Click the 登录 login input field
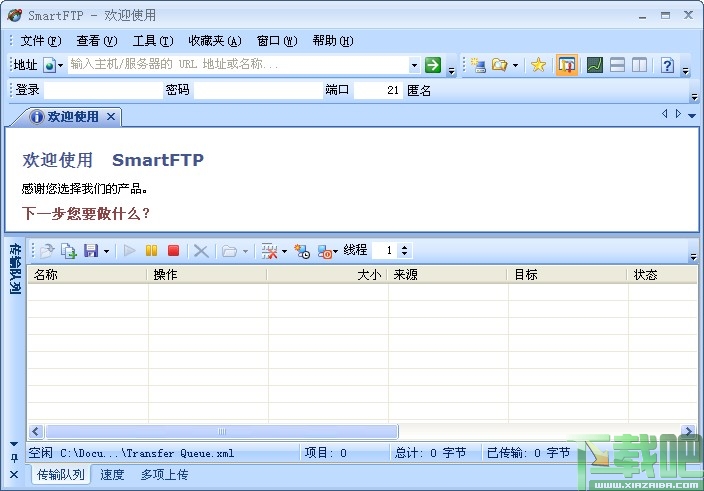The width and height of the screenshot is (704, 491). pyautogui.click(x=103, y=90)
